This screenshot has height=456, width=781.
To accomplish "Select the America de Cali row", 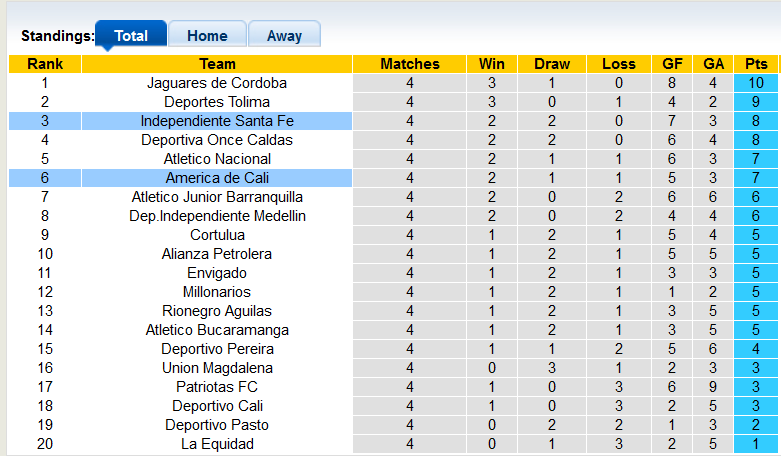I will [x=217, y=178].
